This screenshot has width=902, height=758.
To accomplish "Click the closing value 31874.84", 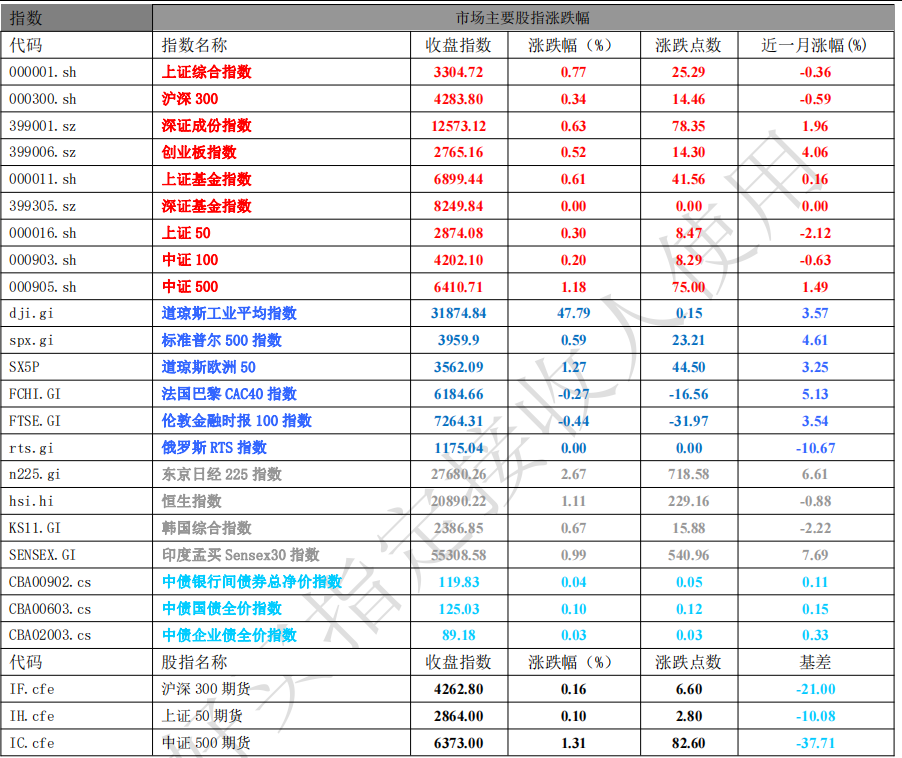I will 458,313.
